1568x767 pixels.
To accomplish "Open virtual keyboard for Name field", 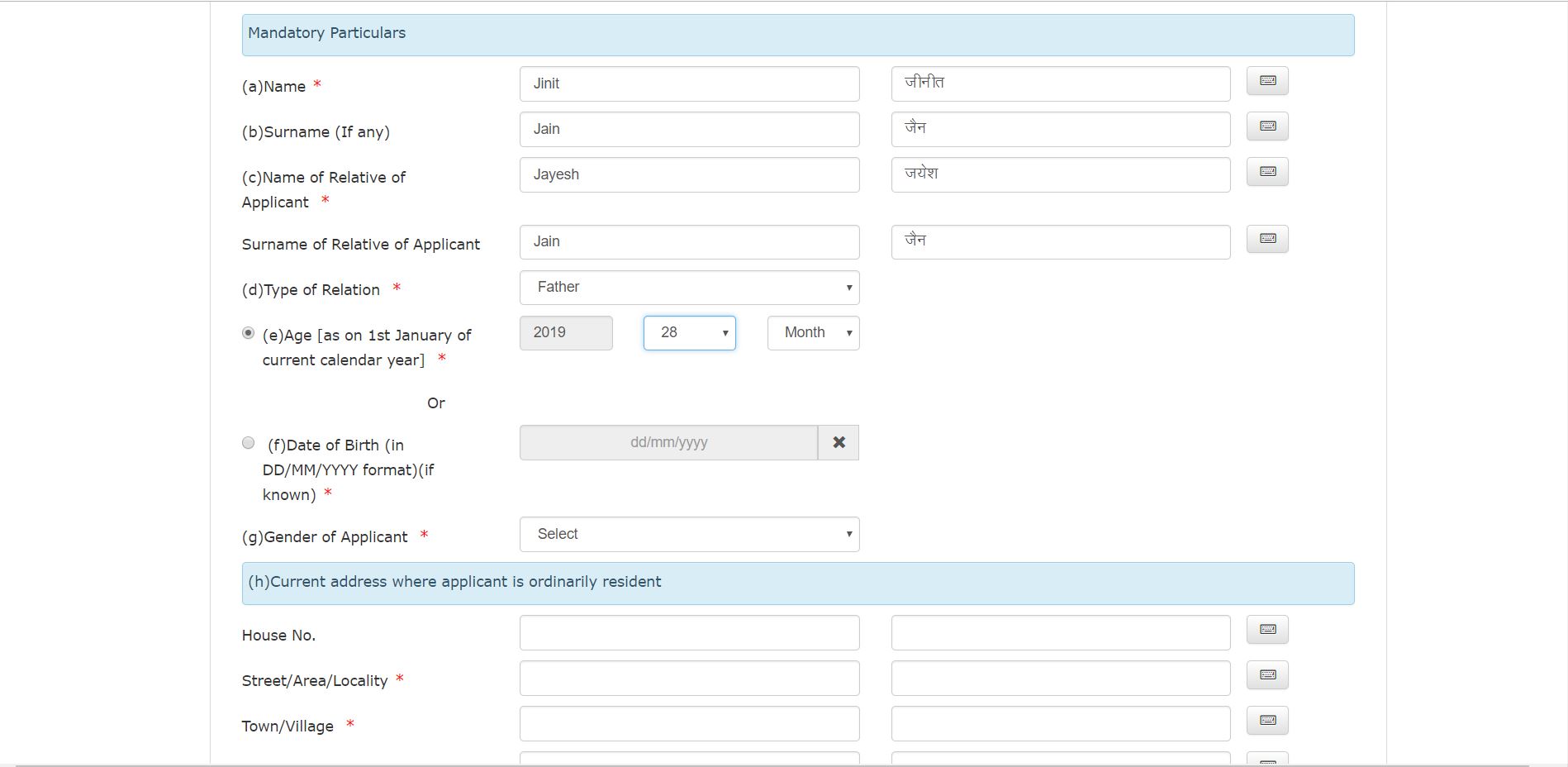I will point(1267,81).
